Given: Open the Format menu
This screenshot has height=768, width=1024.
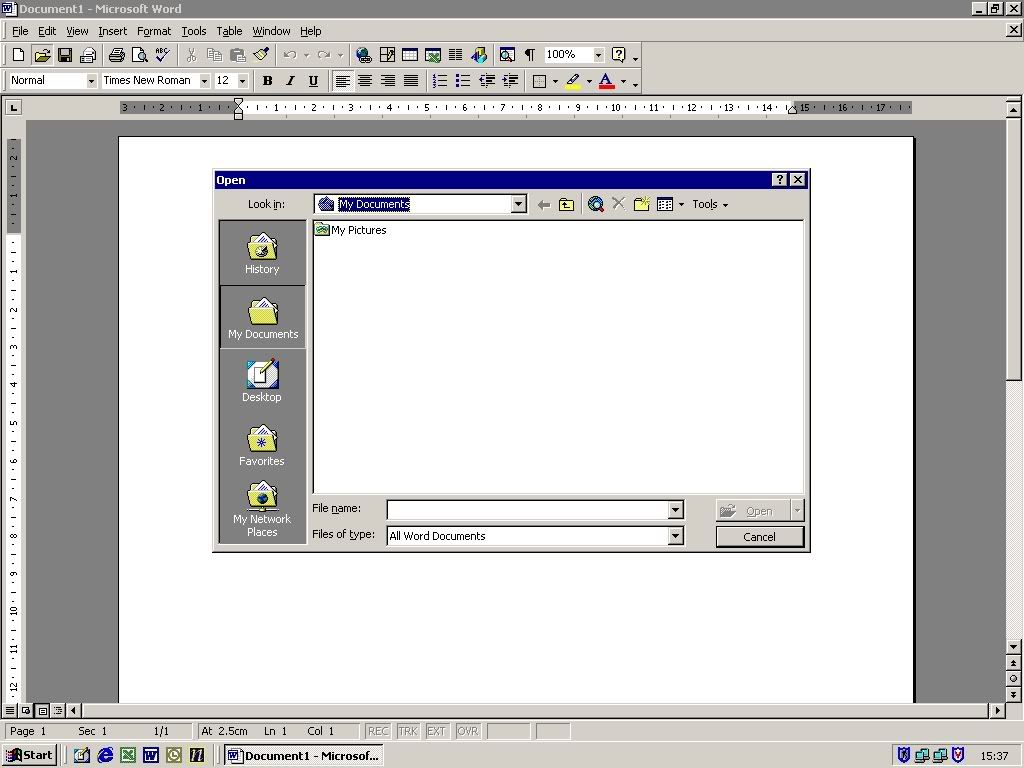Looking at the screenshot, I should tap(153, 31).
